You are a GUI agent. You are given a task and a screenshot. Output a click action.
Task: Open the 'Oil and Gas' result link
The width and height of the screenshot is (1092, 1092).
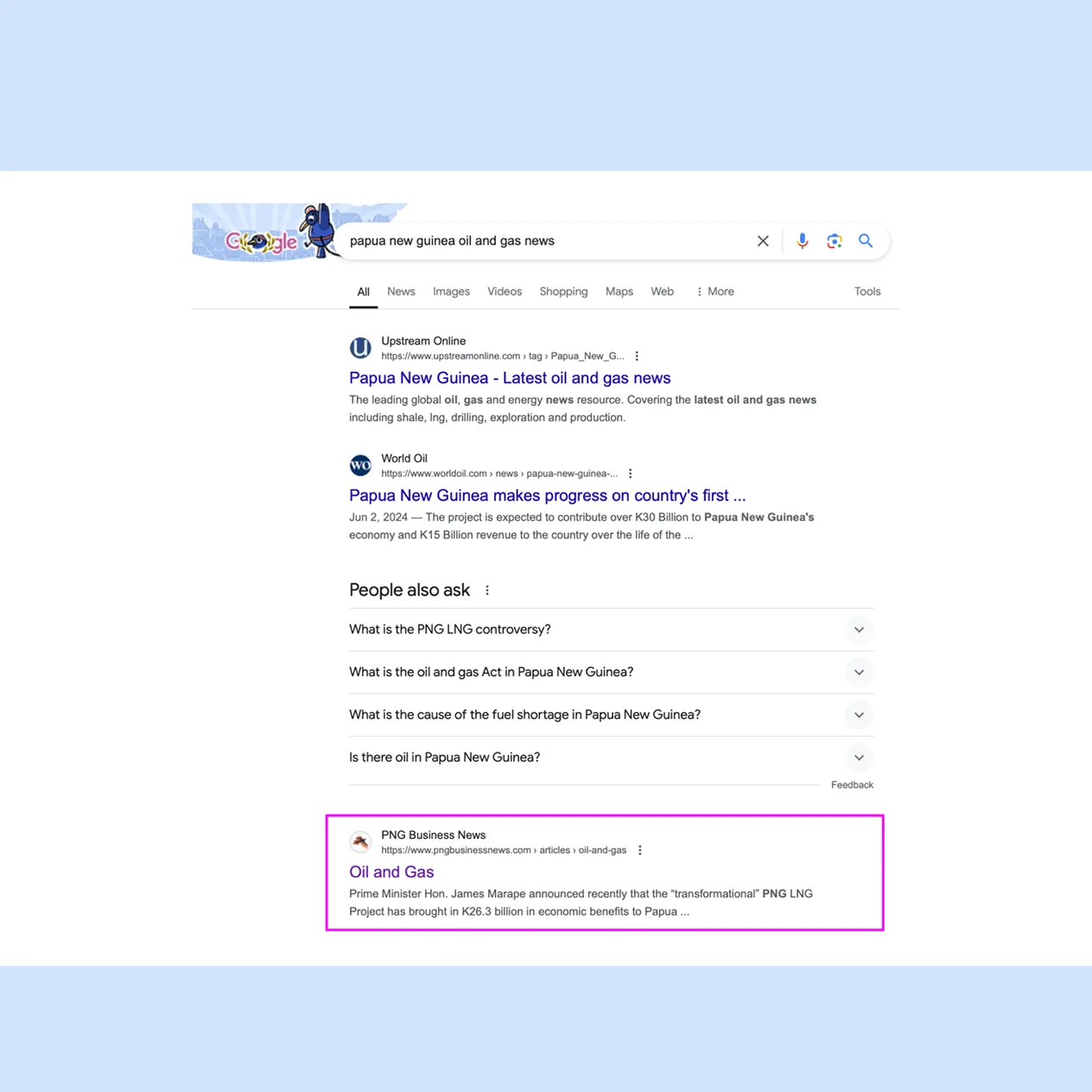(391, 872)
